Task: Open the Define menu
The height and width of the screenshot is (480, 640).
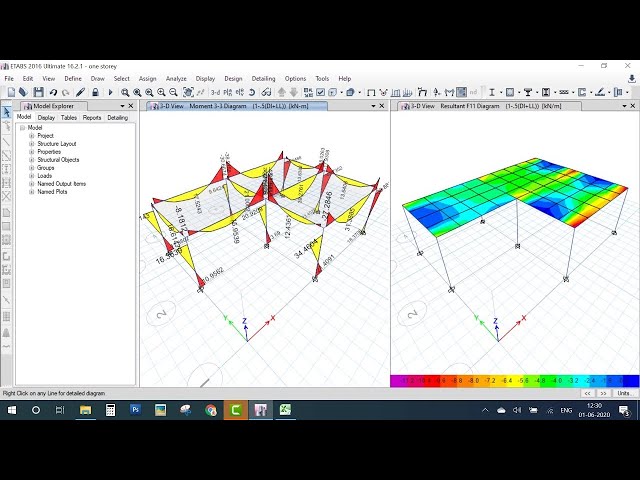Action: (x=73, y=78)
